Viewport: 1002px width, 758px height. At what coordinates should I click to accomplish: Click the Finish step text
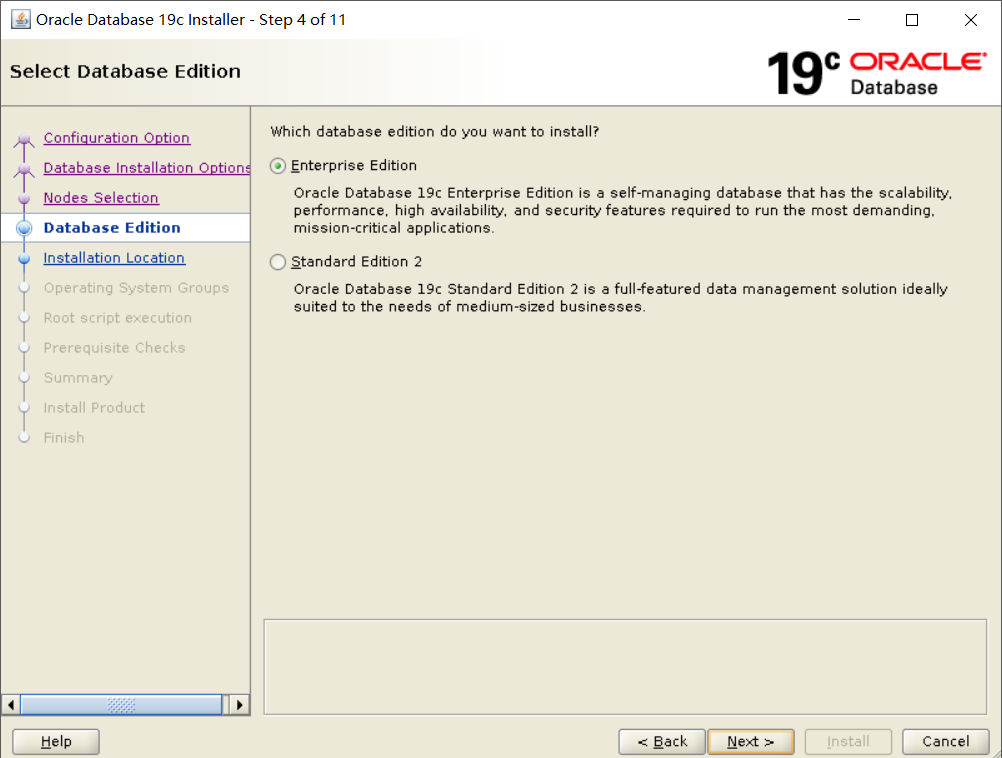coord(64,438)
